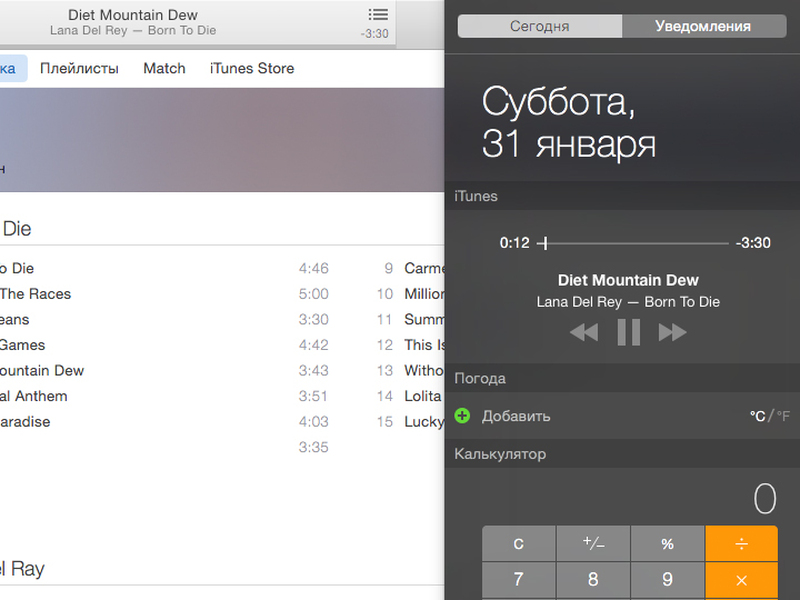This screenshot has width=800, height=600.
Task: Click the Добавить weather location button
Action: 516,416
